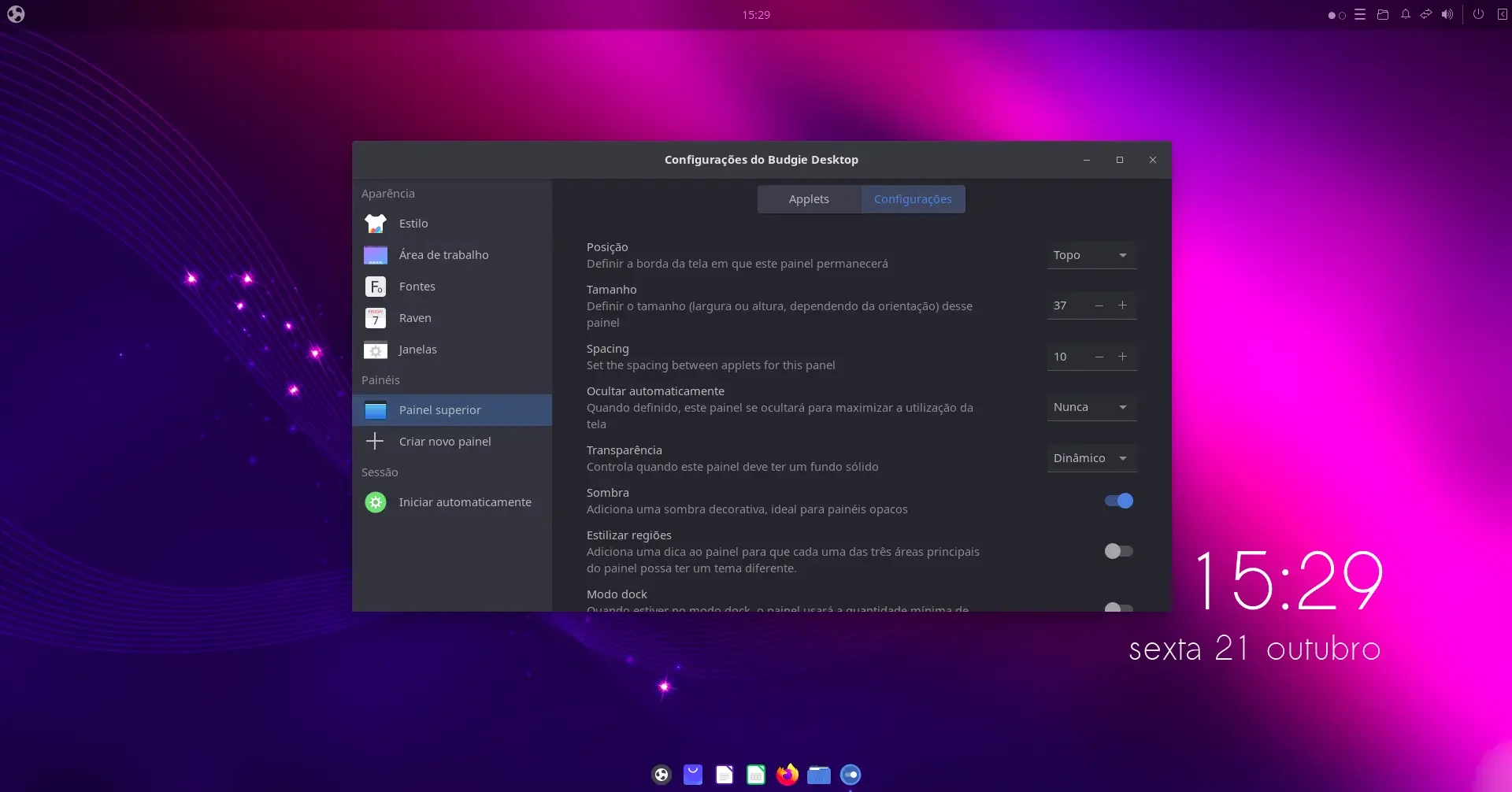
Task: Select Janelas in the sidebar
Action: click(x=452, y=350)
